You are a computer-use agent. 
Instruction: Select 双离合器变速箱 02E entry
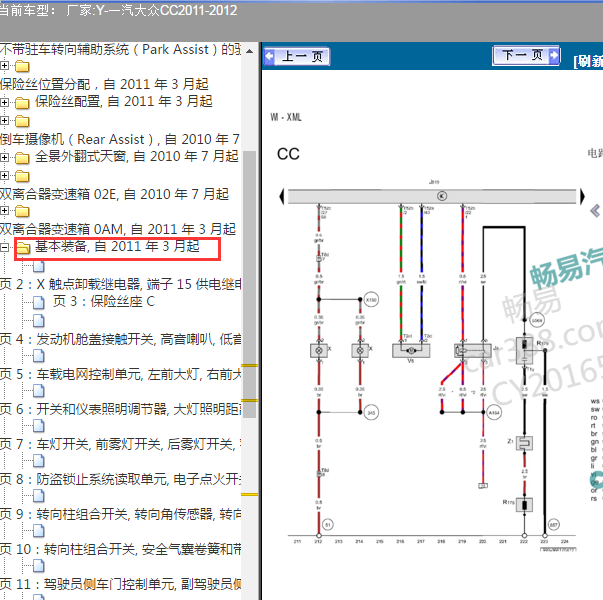tap(115, 194)
